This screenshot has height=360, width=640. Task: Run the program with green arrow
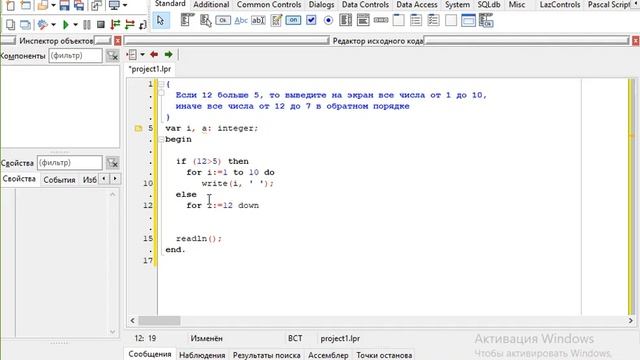(66, 24)
